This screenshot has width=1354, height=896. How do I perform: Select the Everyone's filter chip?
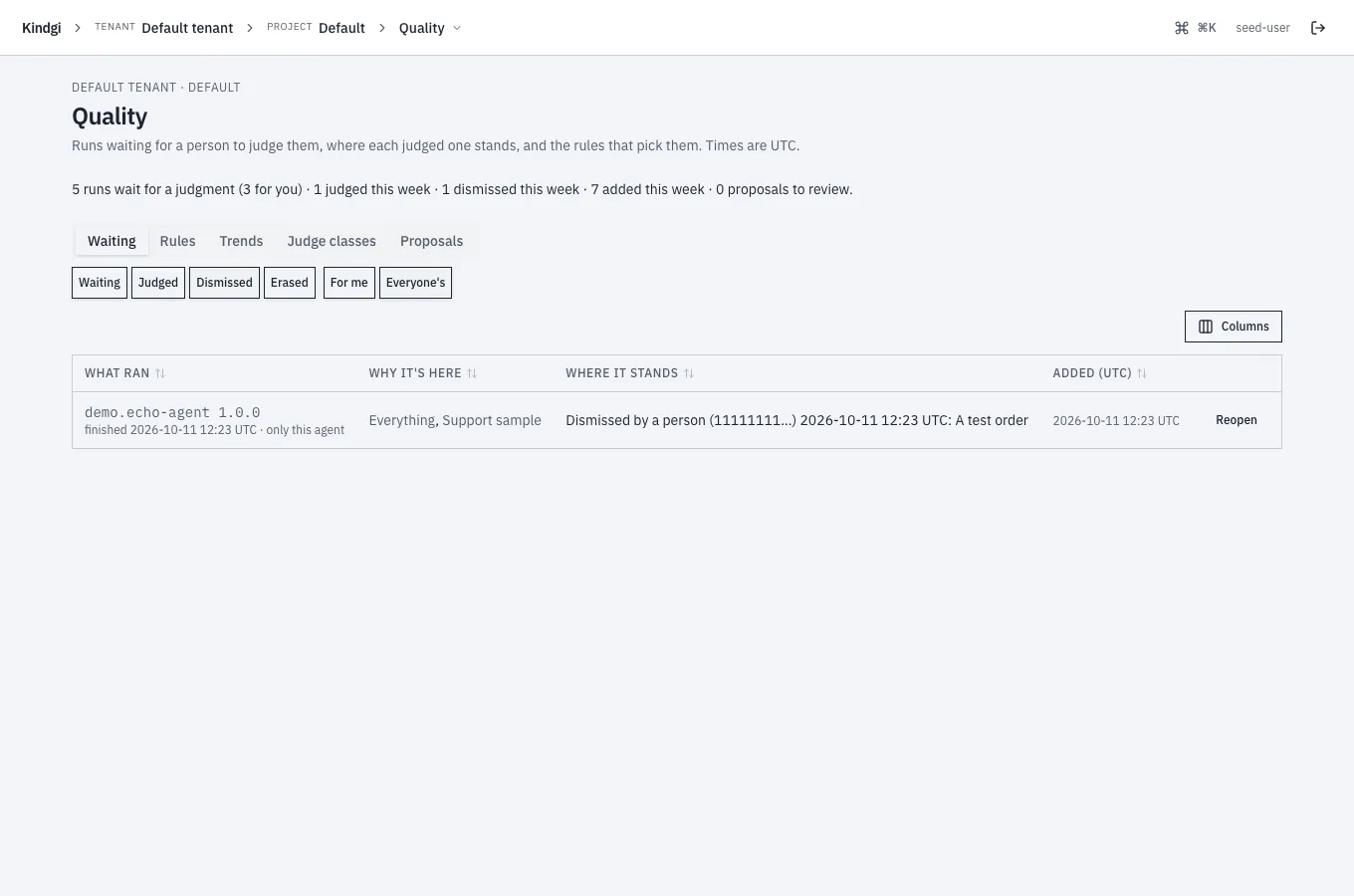pos(415,283)
